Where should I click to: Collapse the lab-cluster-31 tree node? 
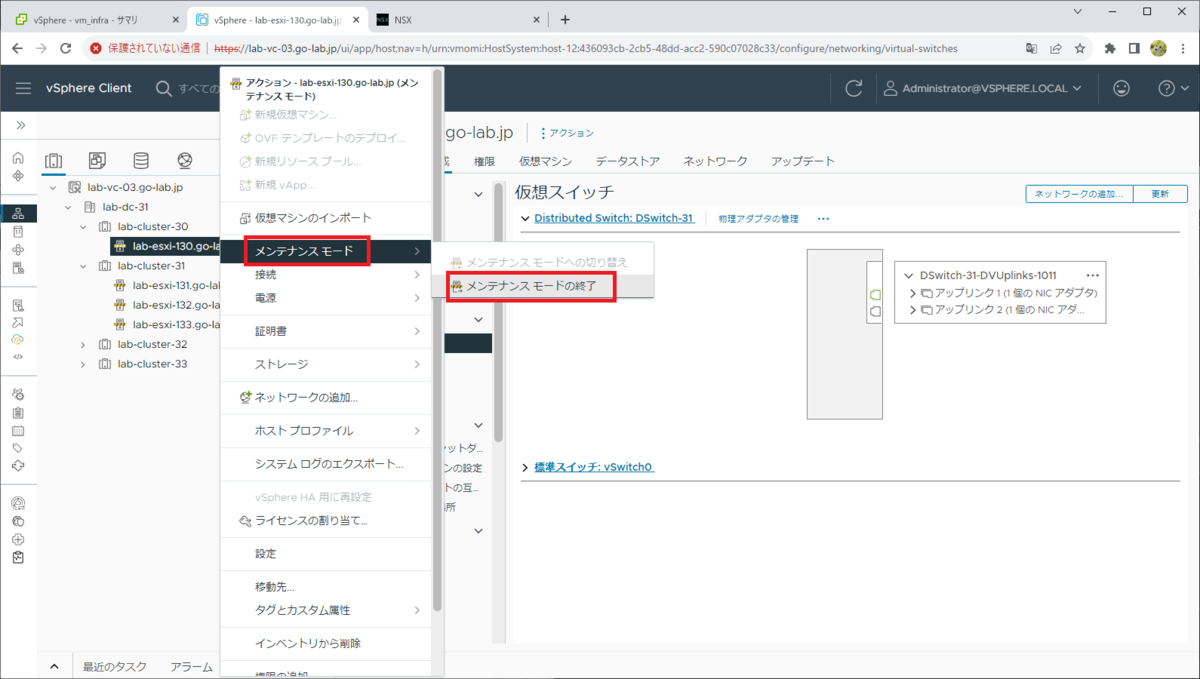point(83,266)
